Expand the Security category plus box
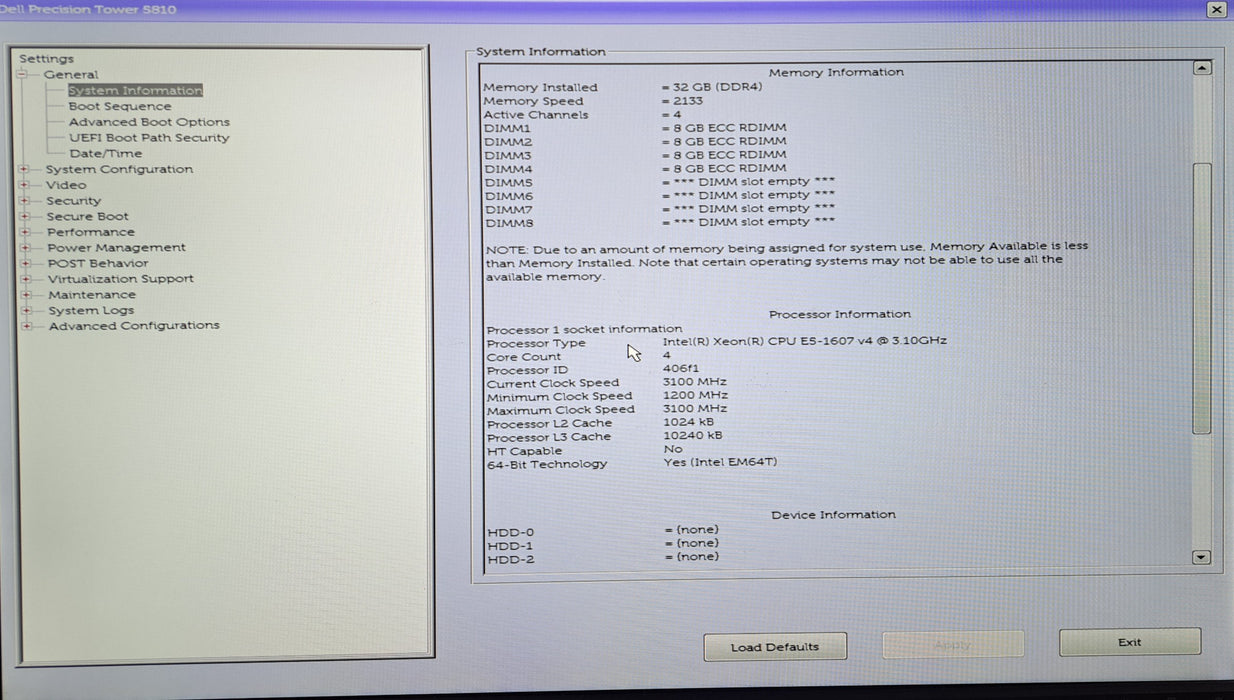The height and width of the screenshot is (700, 1234). [x=24, y=200]
